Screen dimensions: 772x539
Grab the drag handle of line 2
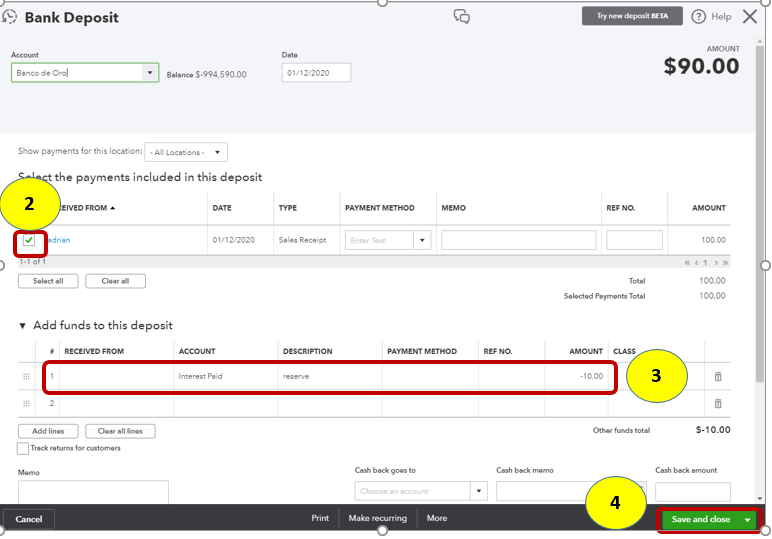point(27,404)
